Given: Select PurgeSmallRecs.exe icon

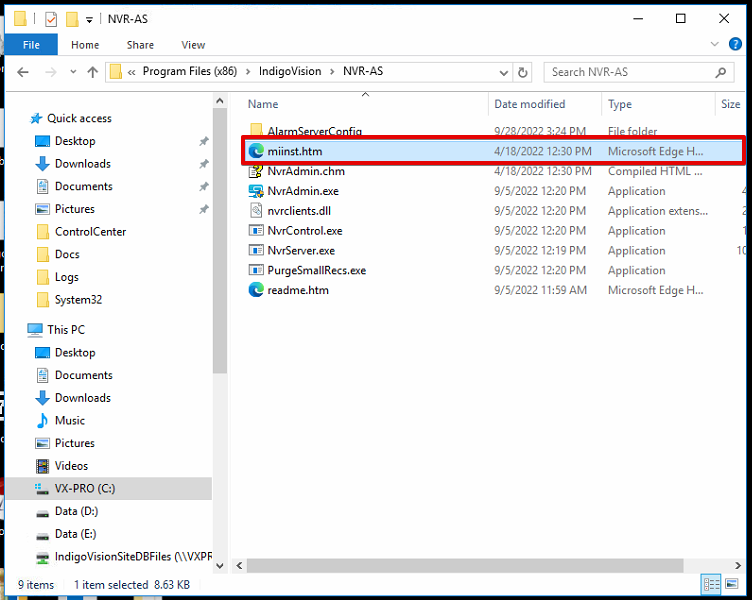Looking at the screenshot, I should (256, 270).
